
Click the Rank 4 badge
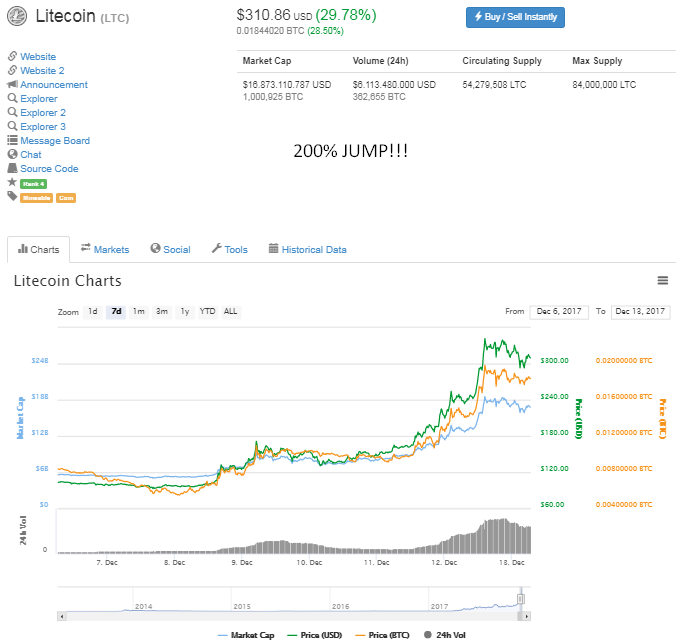tap(33, 184)
